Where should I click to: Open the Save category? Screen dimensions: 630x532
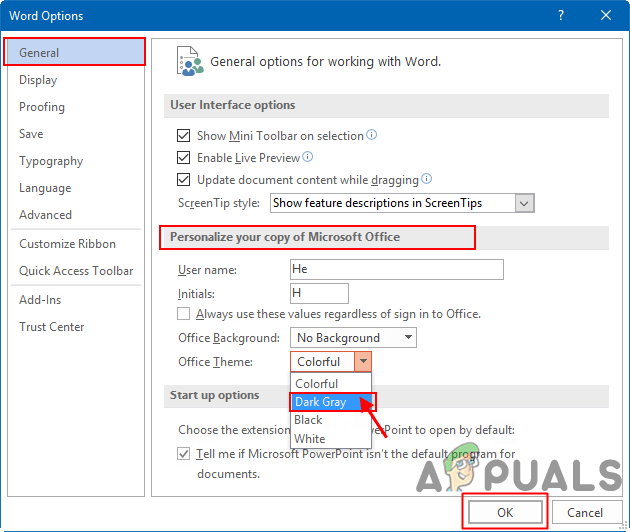pos(75,133)
